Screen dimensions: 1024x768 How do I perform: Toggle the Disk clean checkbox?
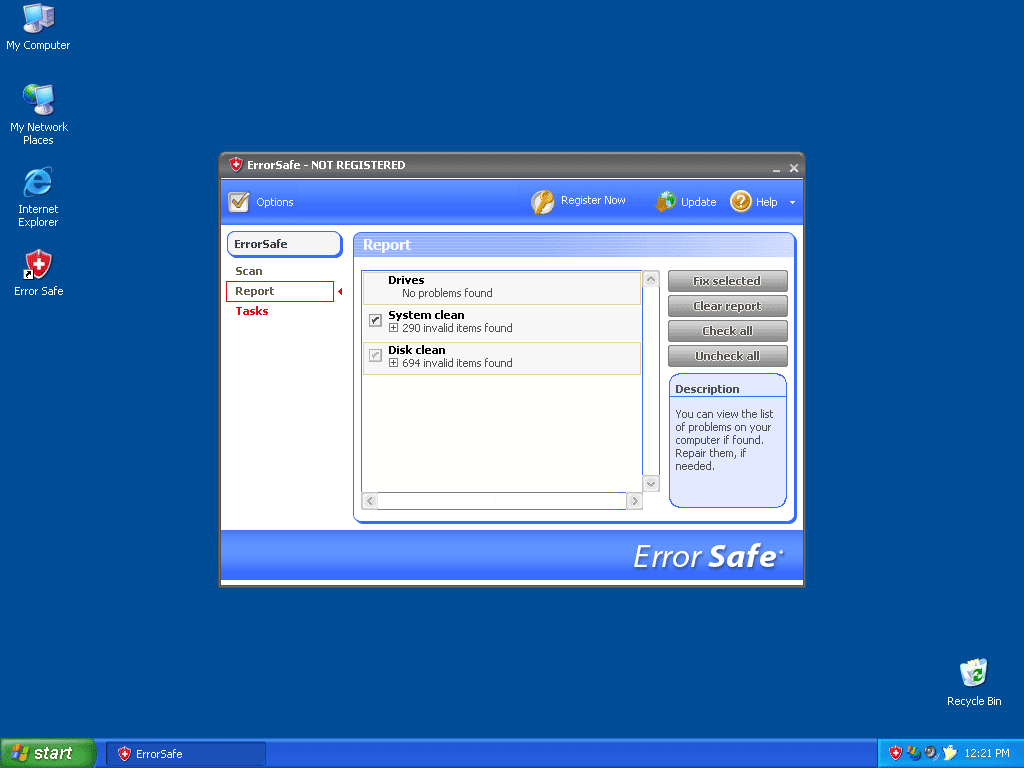coord(375,356)
